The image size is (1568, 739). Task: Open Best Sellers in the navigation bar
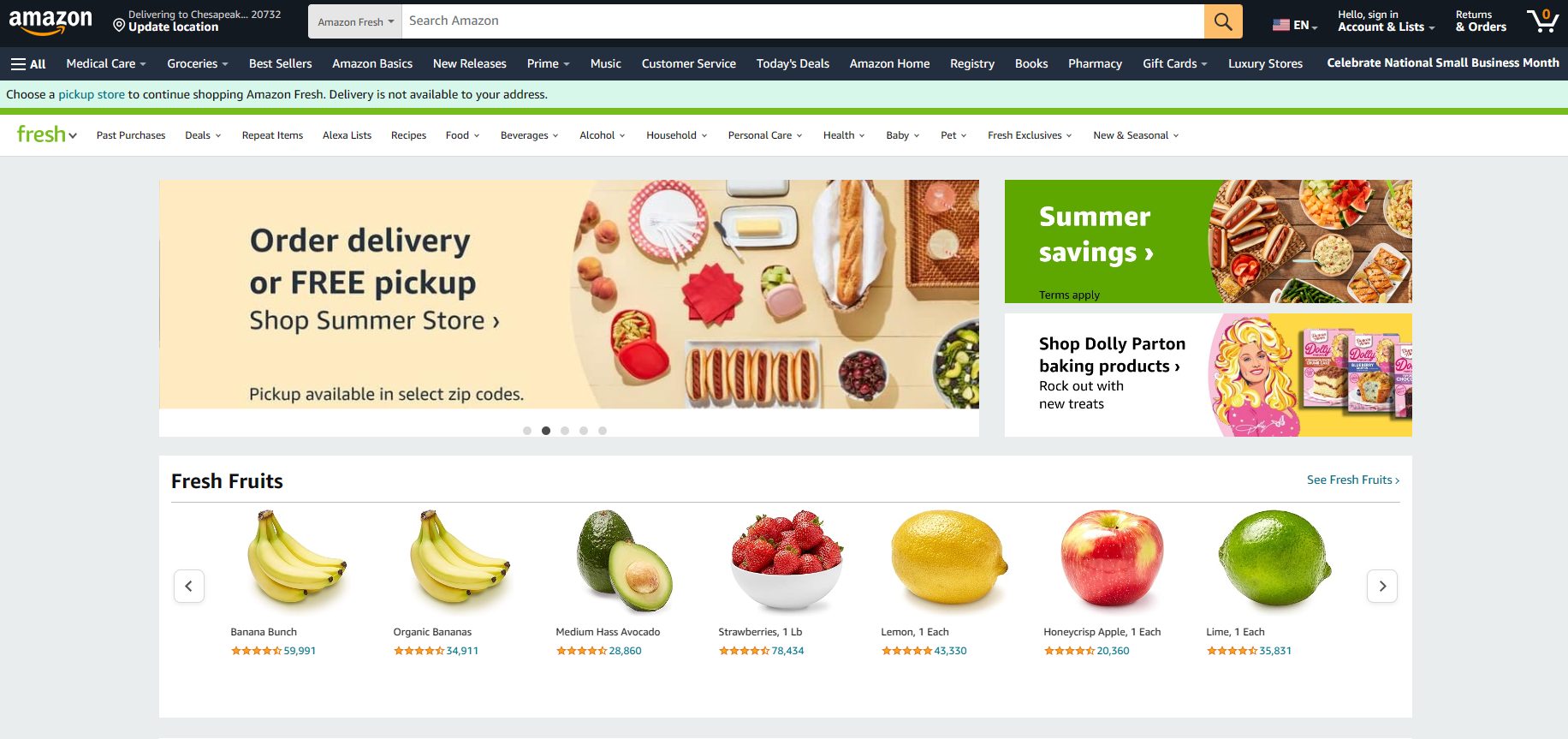[x=280, y=63]
